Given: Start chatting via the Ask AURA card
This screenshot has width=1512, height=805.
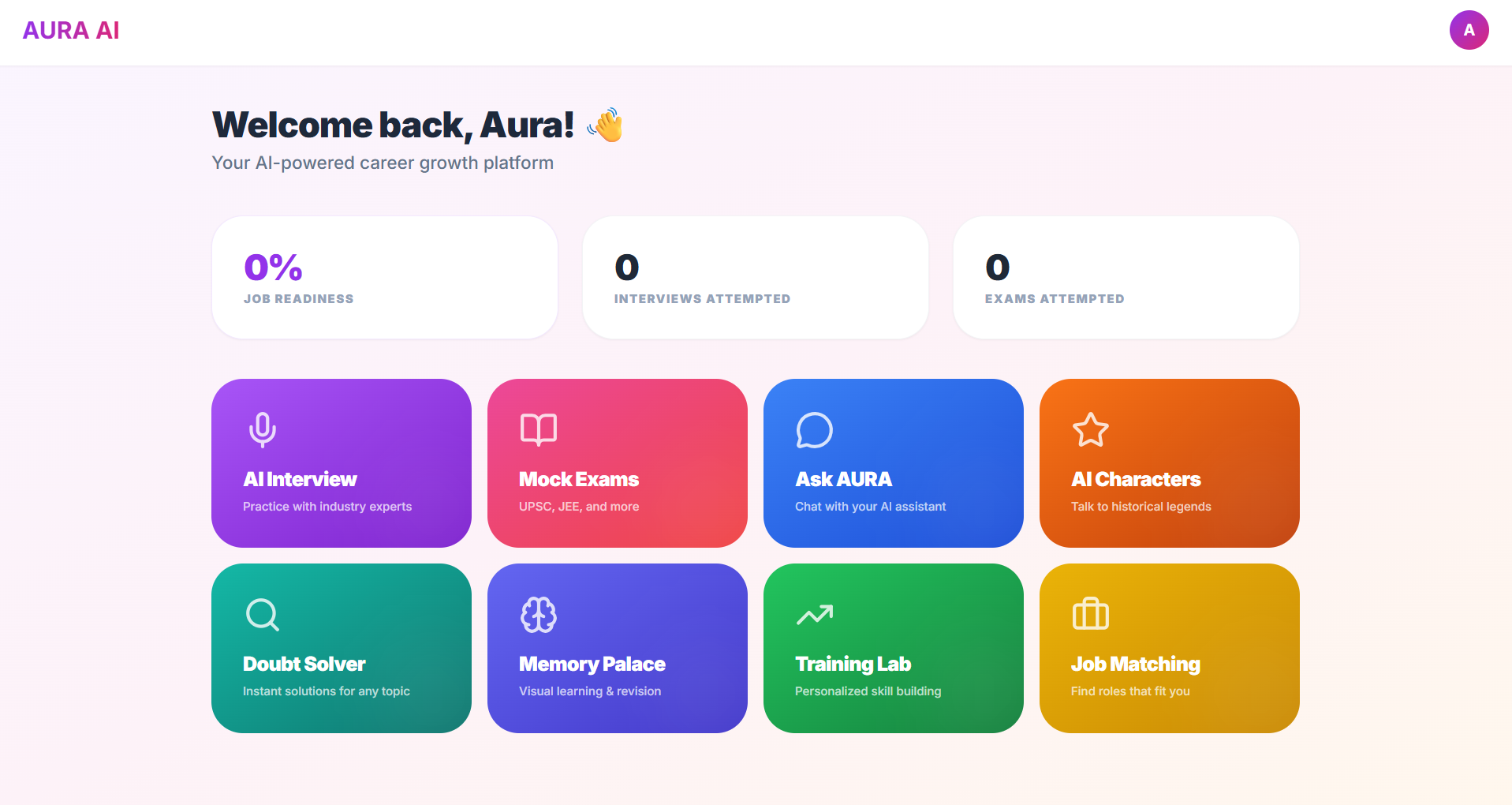Looking at the screenshot, I should coord(893,463).
